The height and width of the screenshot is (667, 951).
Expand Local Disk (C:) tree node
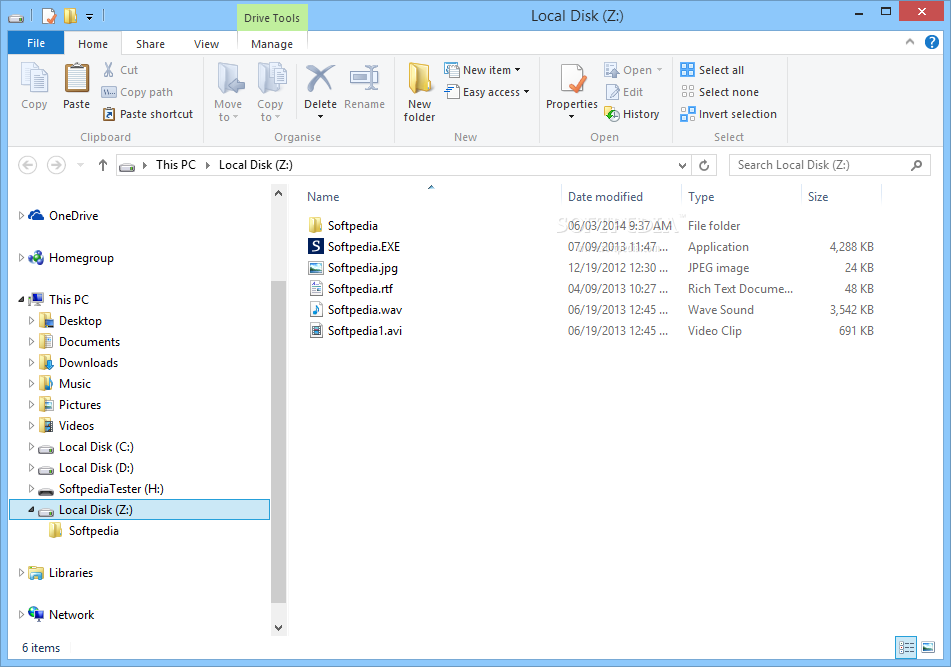pos(32,447)
